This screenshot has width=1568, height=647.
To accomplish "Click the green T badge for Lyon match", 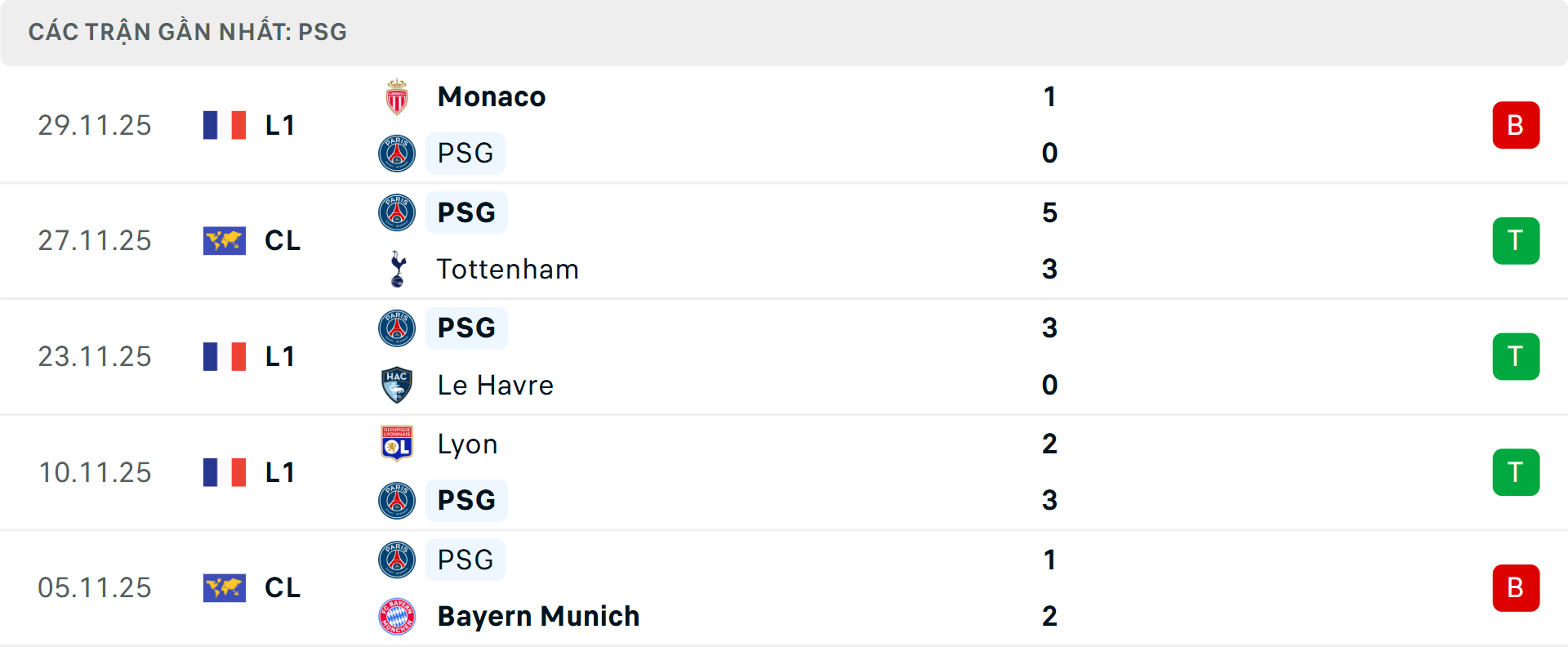I will click(1516, 472).
